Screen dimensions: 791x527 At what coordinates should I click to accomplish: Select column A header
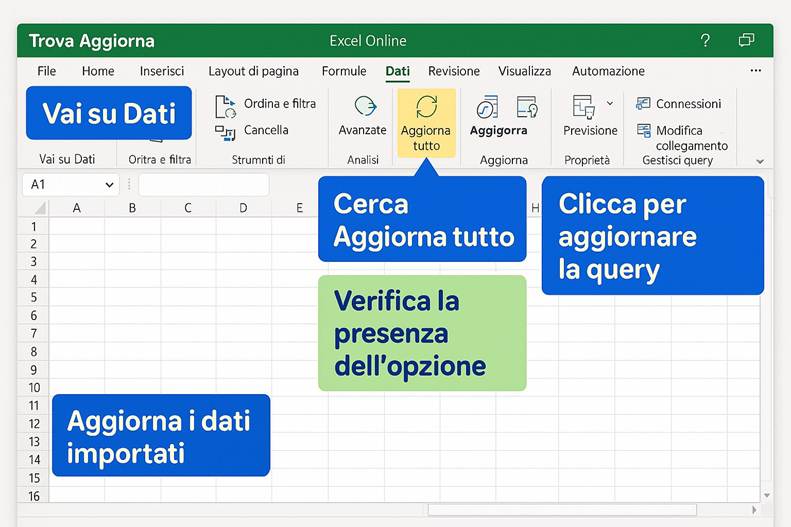77,208
